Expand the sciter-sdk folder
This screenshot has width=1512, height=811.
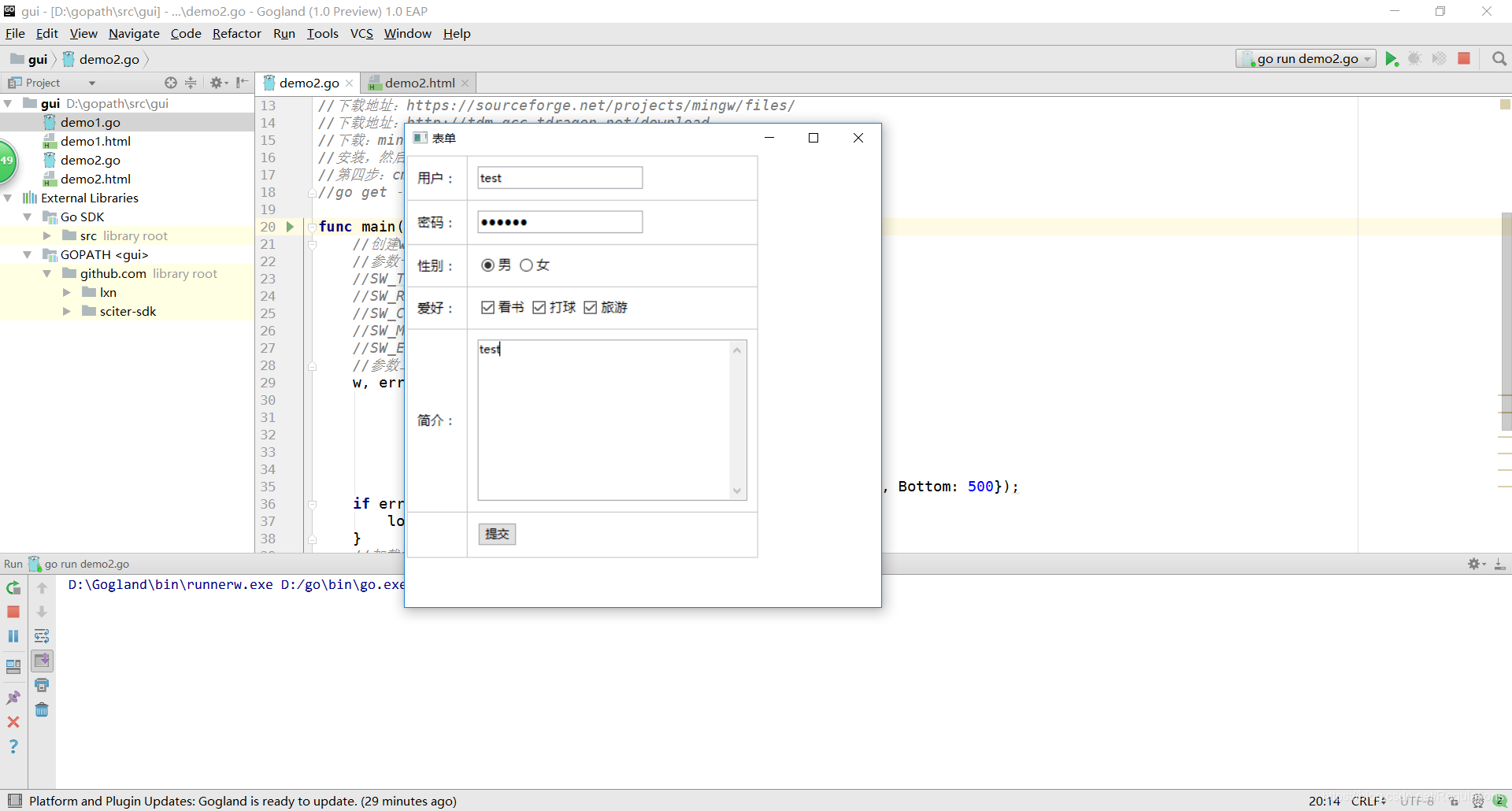pyautogui.click(x=67, y=311)
